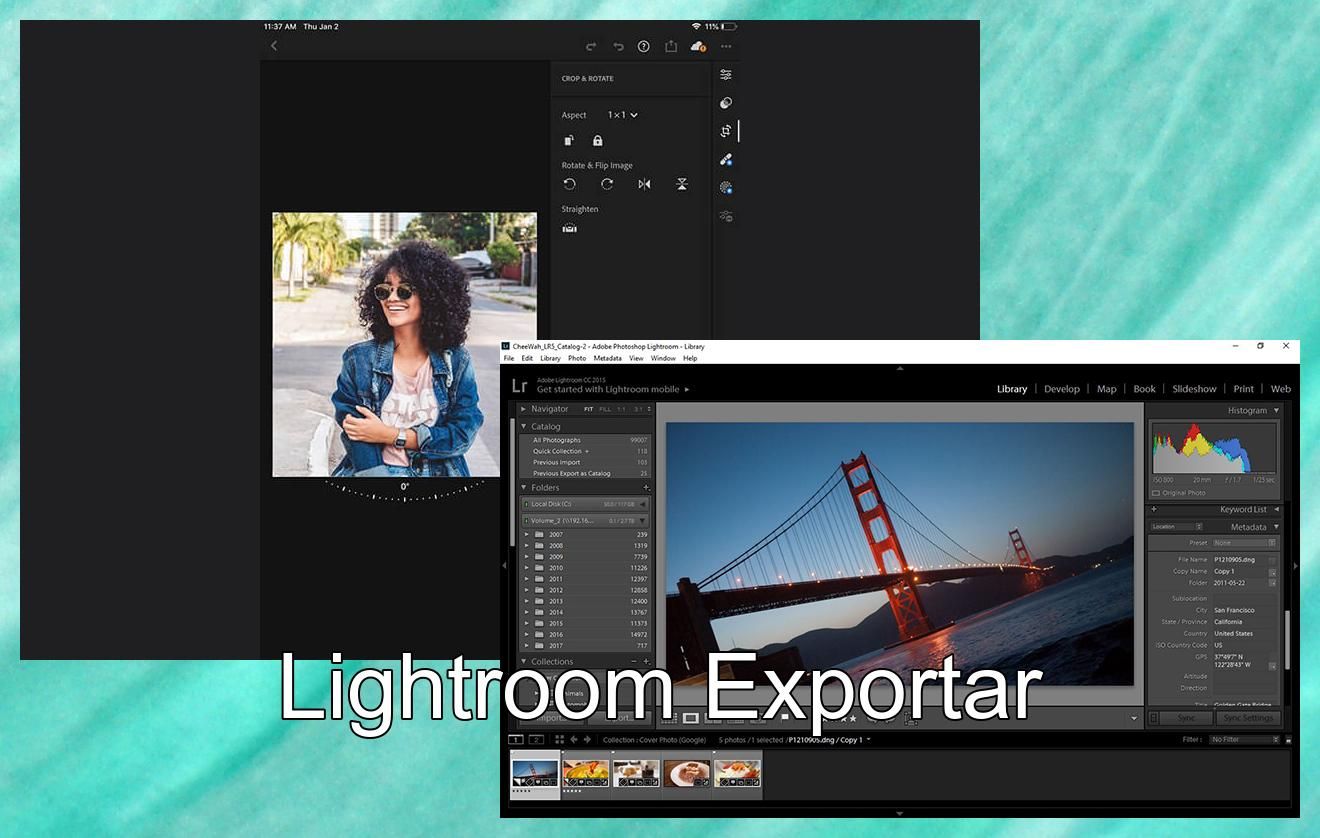Toggle the aspect ratio lock icon
1320x838 pixels.
click(x=597, y=141)
